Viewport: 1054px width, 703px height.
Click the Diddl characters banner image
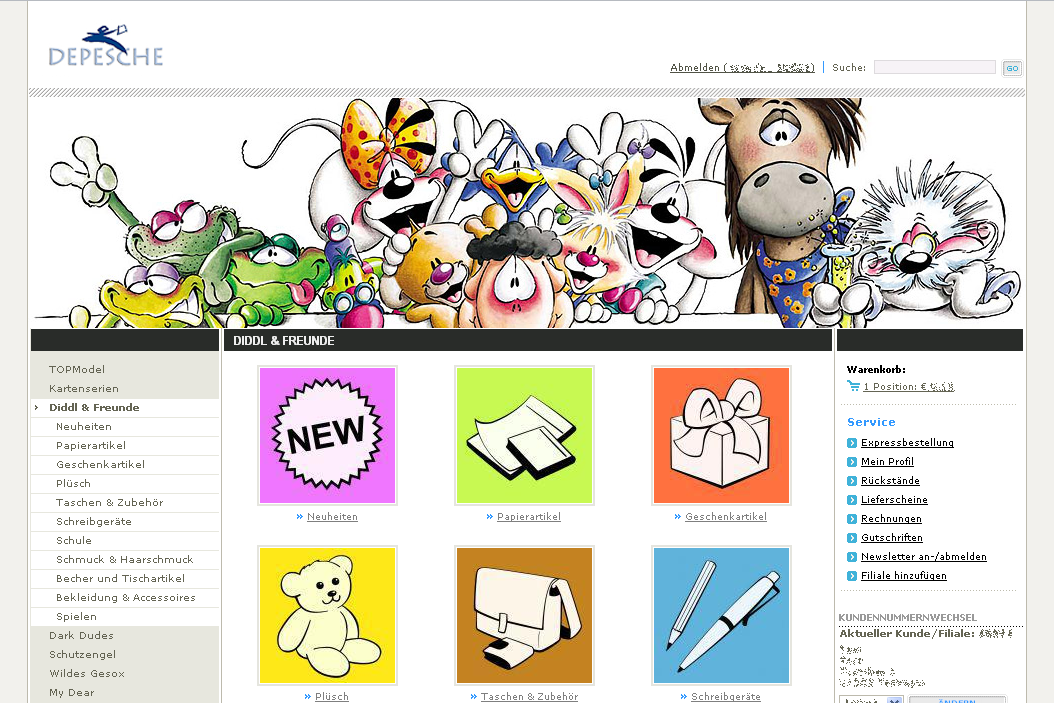tap(527, 213)
